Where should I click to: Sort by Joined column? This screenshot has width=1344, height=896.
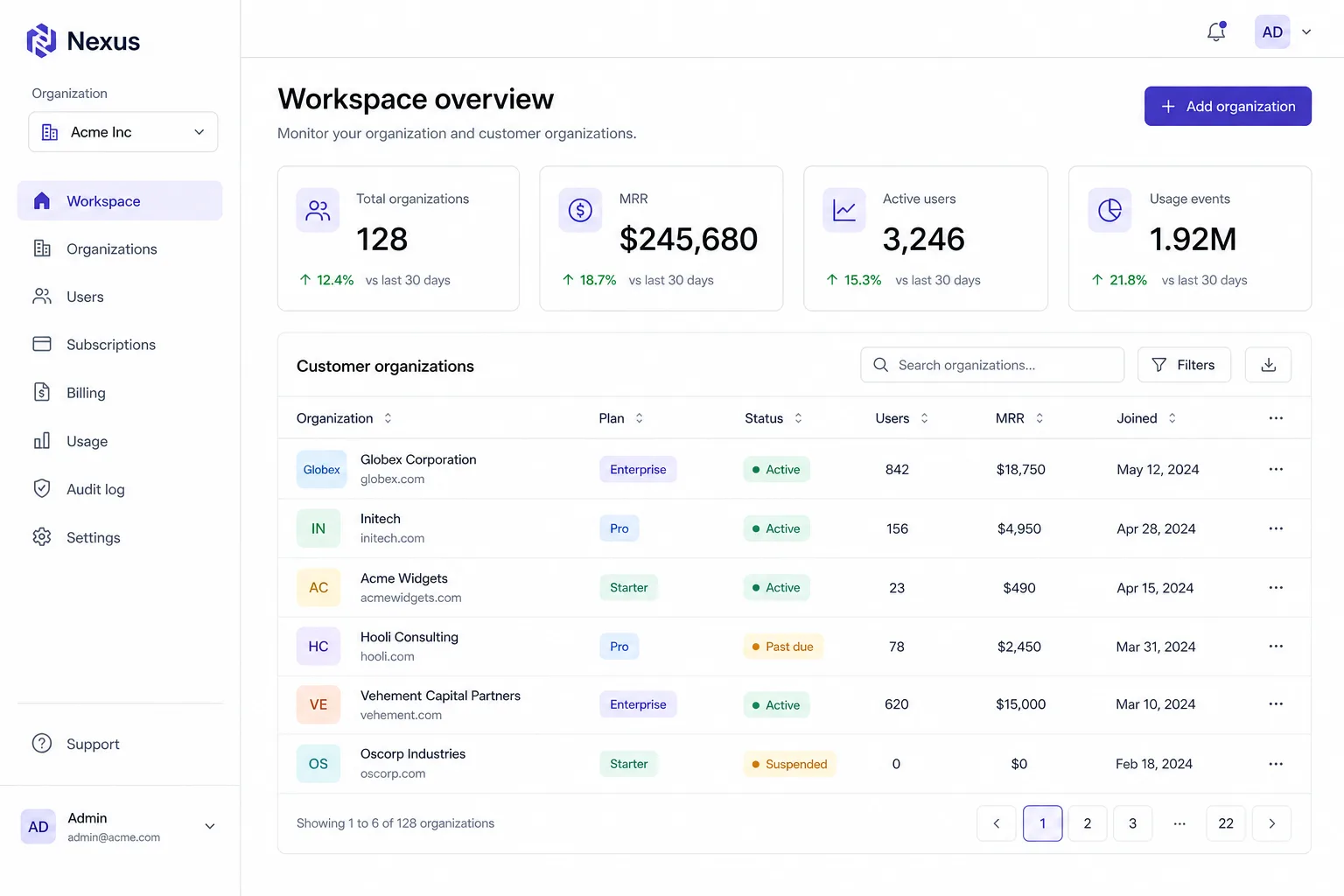1146,418
